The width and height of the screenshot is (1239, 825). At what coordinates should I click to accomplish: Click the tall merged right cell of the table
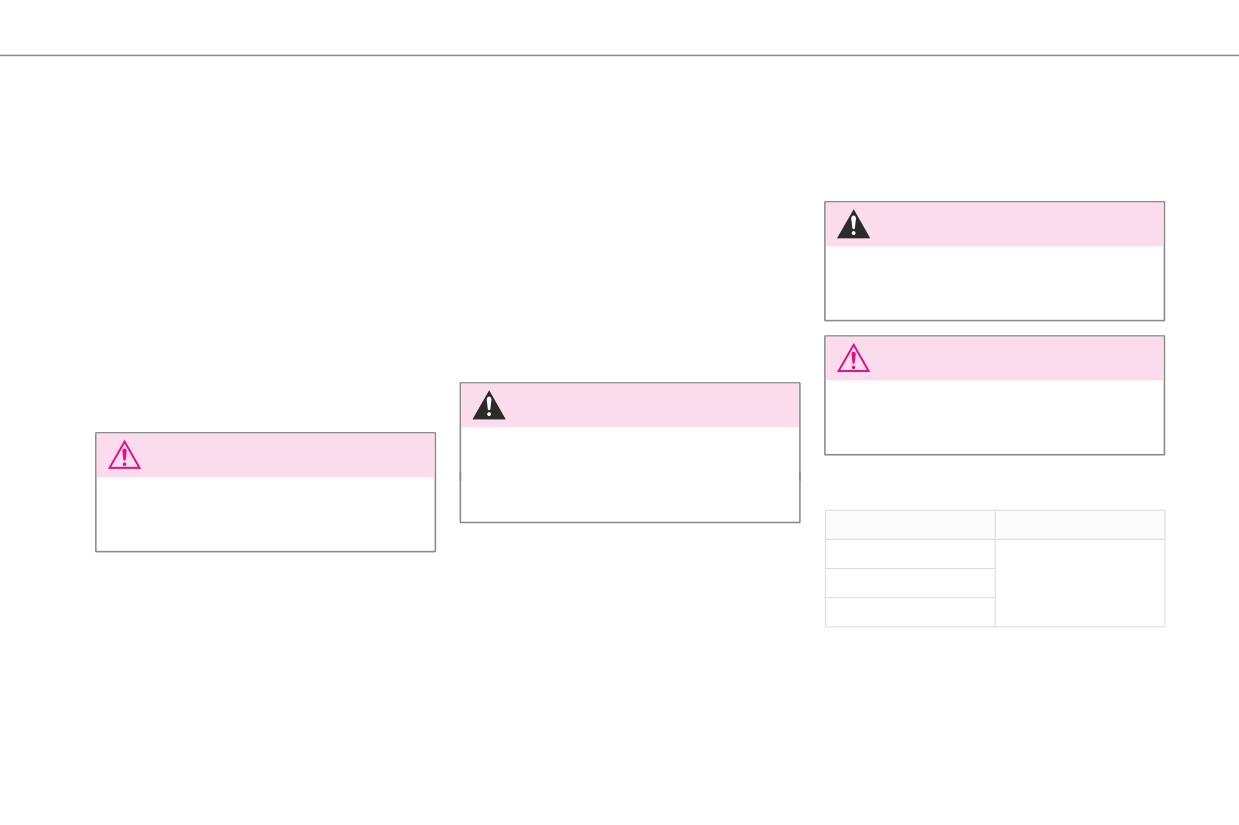point(1080,583)
